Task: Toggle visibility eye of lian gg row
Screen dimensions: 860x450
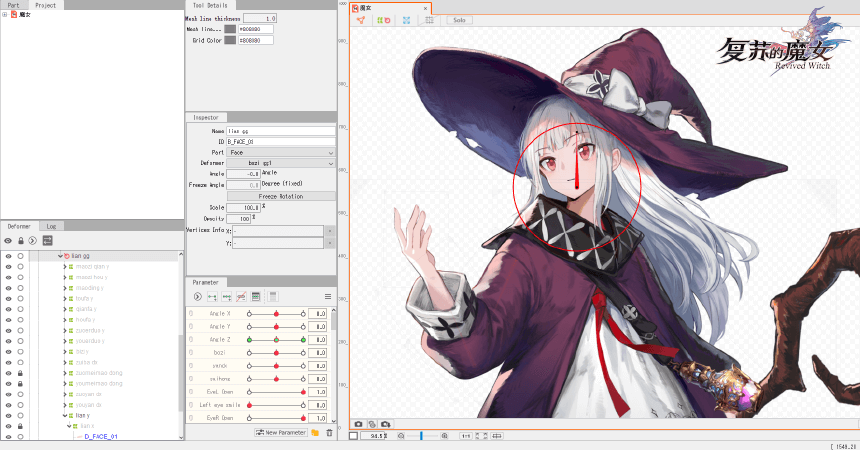Action: coord(8,256)
